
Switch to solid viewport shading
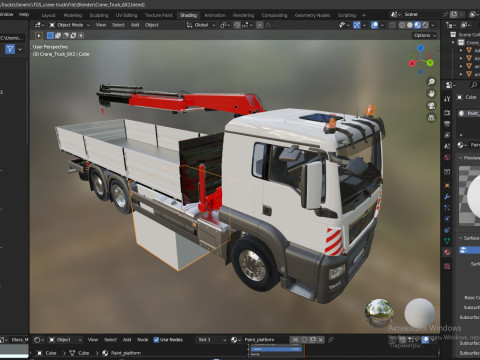point(410,25)
